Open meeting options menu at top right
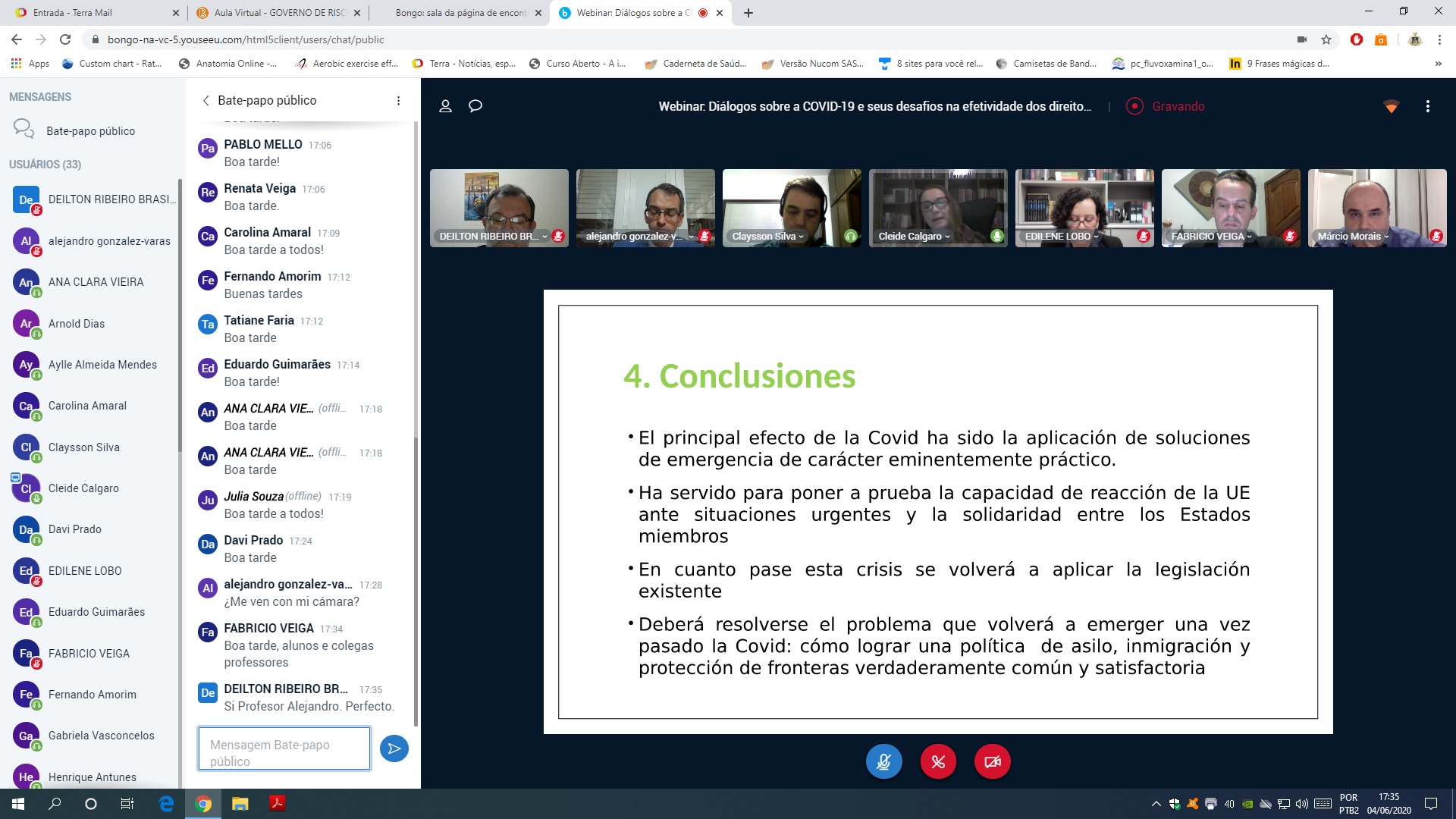 pos(1427,107)
